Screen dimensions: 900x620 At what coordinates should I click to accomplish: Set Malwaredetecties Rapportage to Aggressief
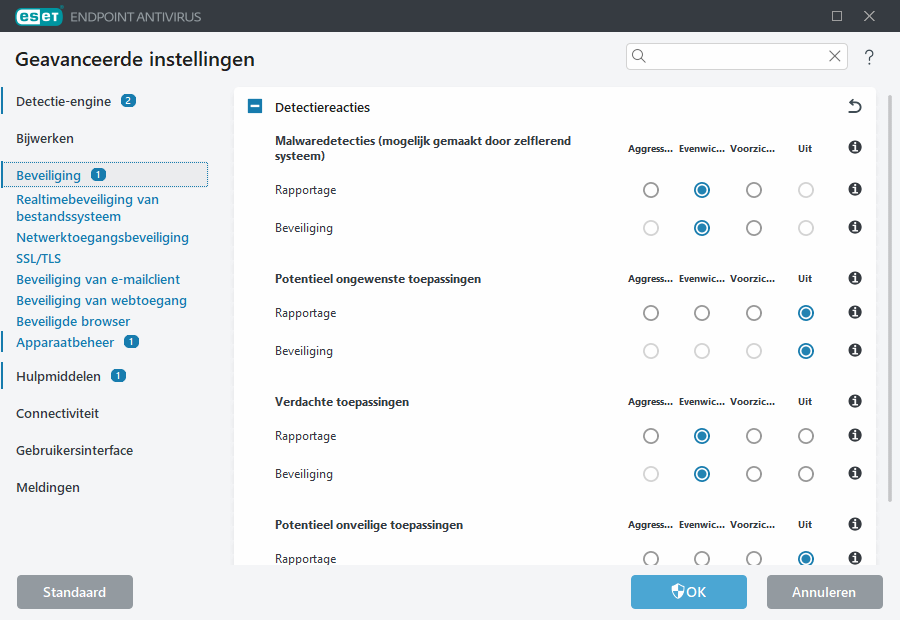point(651,190)
